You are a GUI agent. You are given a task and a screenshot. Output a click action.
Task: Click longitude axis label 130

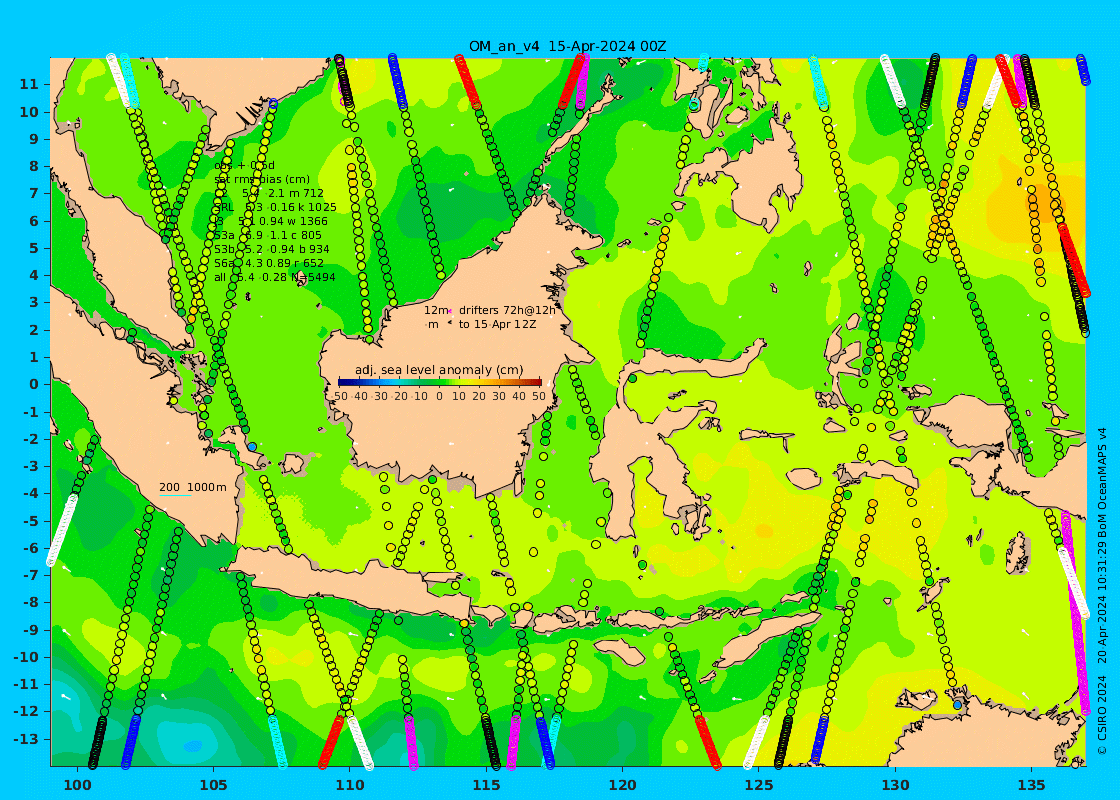[895, 785]
